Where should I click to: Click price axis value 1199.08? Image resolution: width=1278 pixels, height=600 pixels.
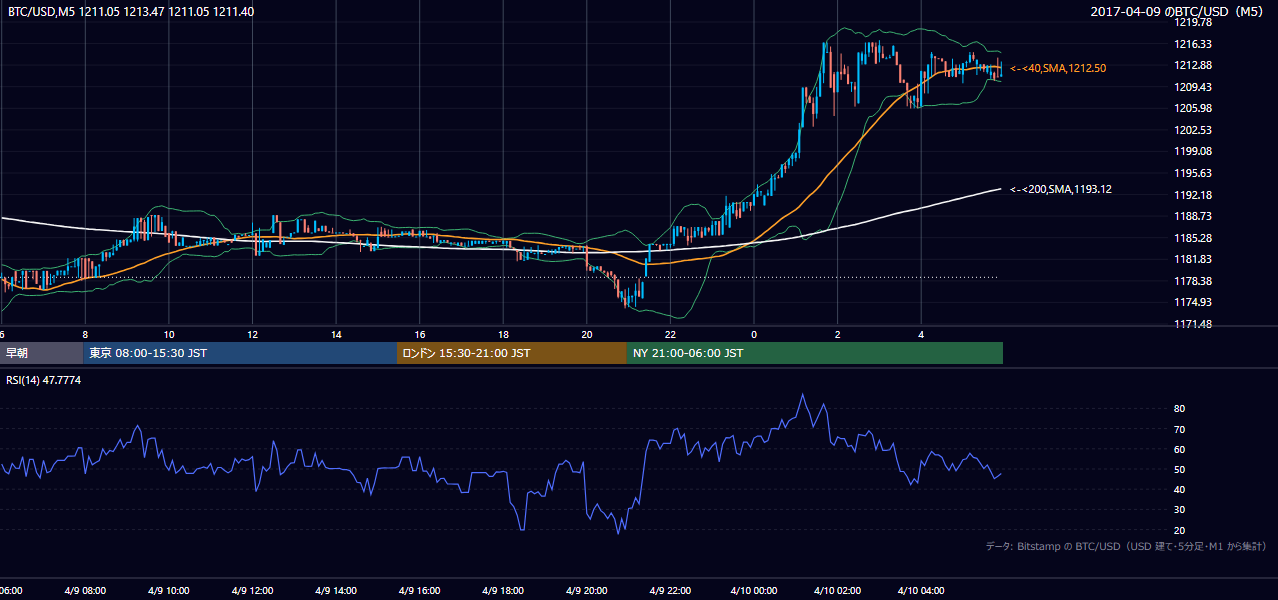[x=1193, y=151]
